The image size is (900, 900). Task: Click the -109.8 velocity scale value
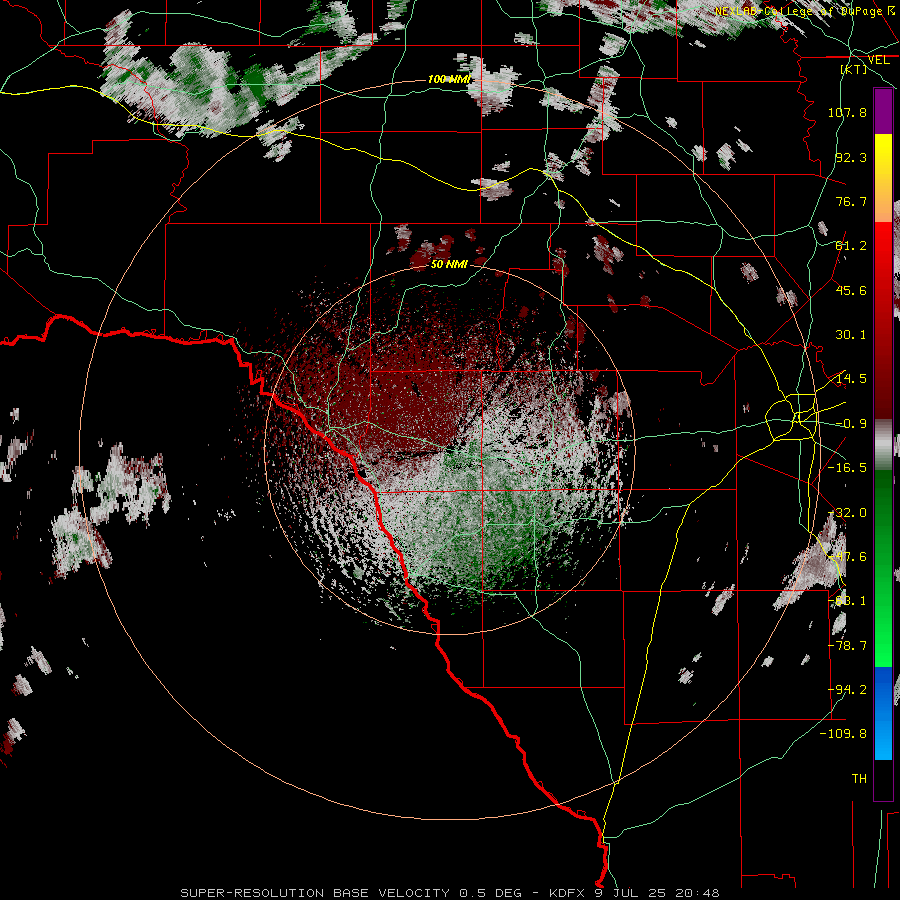pyautogui.click(x=843, y=734)
